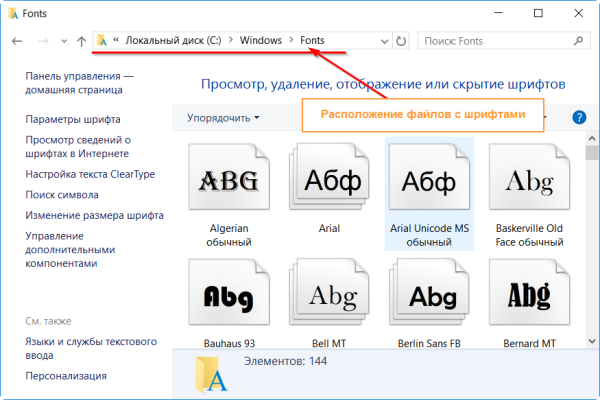Select the Arial font family icon

point(329,176)
